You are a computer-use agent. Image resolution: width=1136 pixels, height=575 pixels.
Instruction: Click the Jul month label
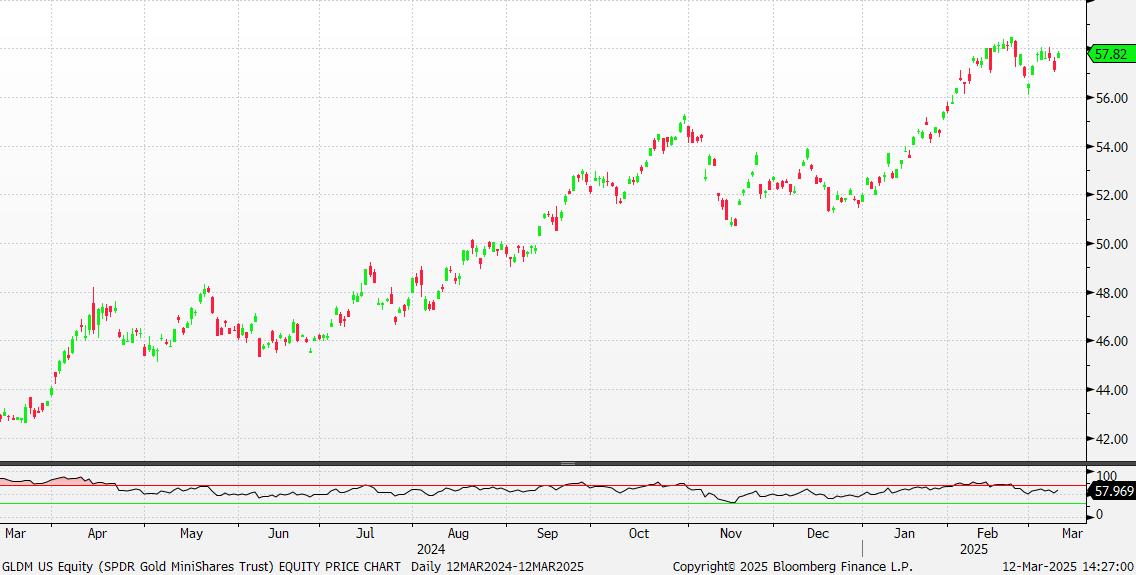pyautogui.click(x=366, y=534)
